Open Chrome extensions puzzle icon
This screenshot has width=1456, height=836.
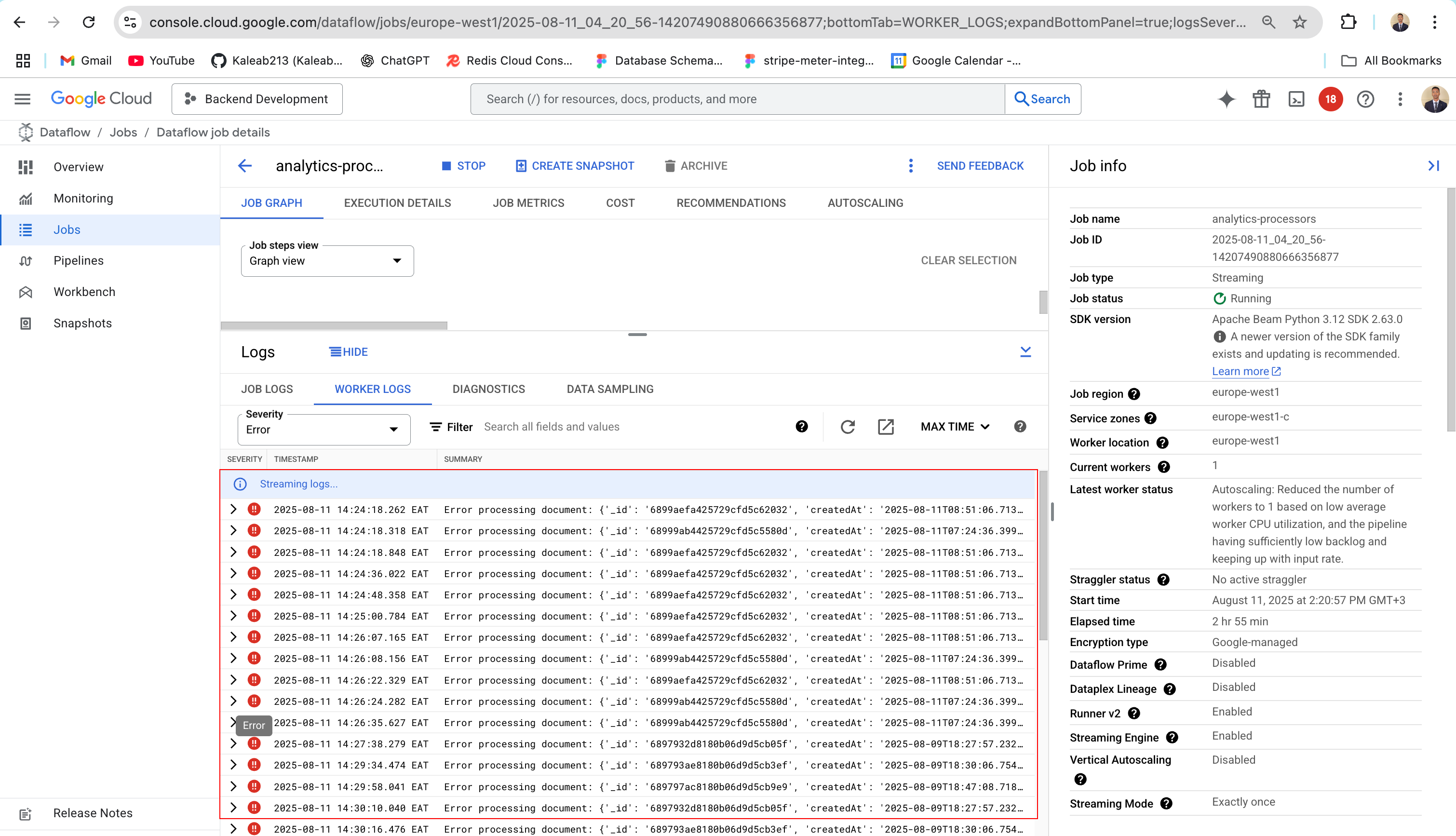1348,22
